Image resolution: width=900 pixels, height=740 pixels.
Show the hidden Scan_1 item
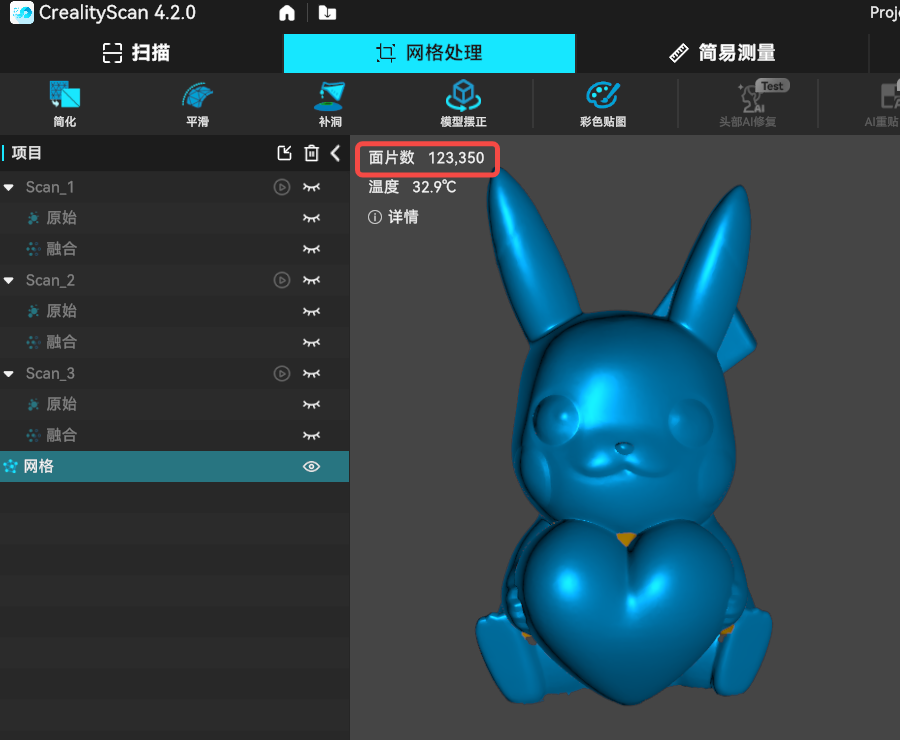click(312, 187)
